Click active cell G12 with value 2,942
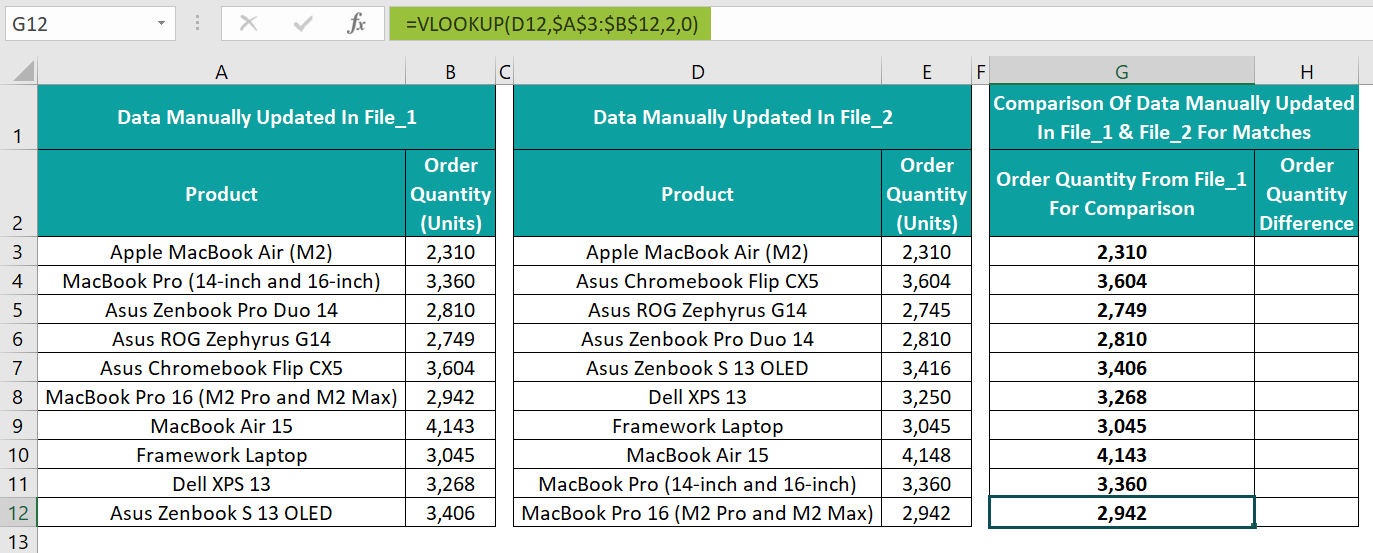 [x=1122, y=513]
